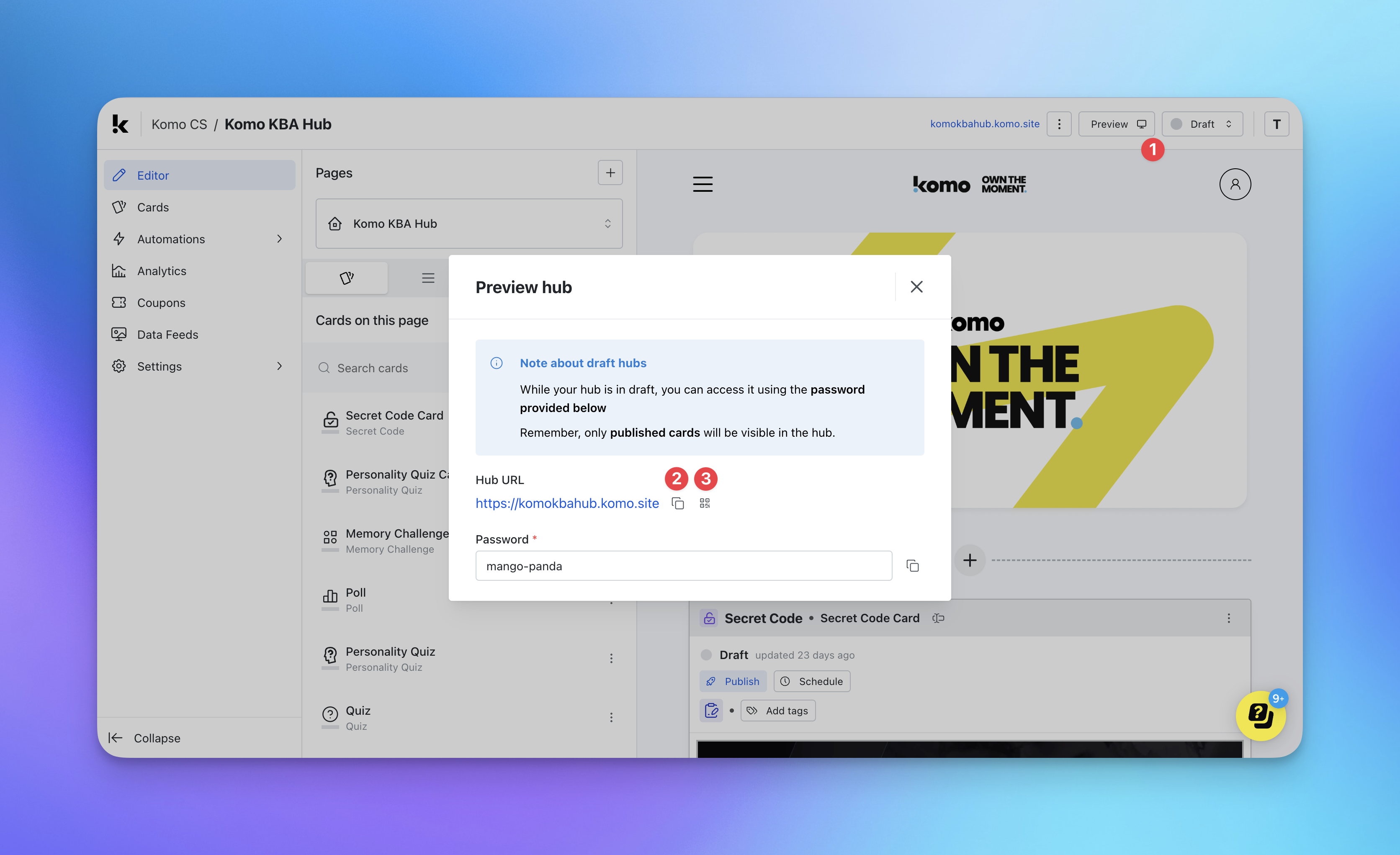Open the Draft status dropdown
The image size is (1400, 855).
coord(1202,124)
